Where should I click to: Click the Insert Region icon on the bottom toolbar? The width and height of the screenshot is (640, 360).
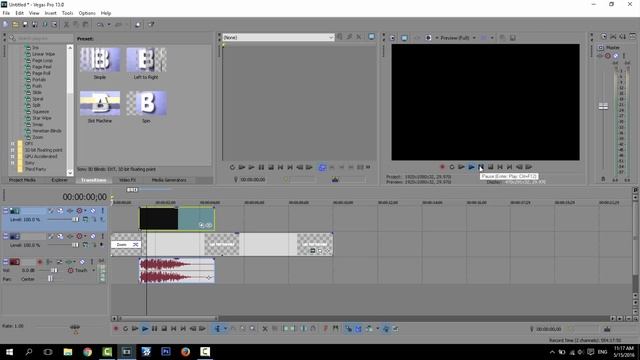tap(335, 329)
